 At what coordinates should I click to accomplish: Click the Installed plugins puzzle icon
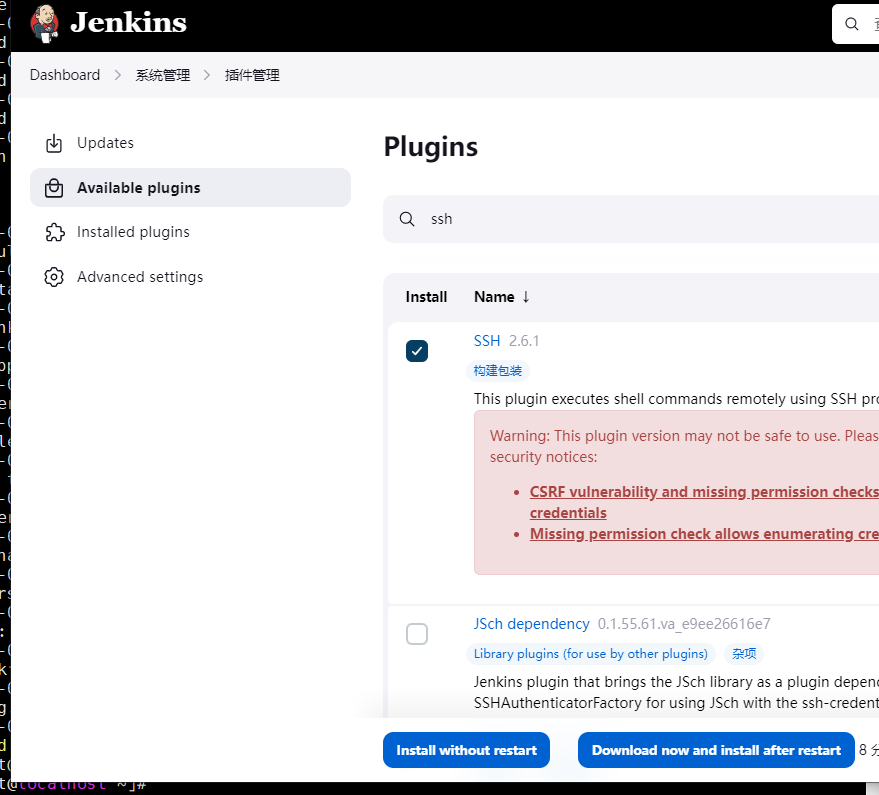click(x=54, y=232)
